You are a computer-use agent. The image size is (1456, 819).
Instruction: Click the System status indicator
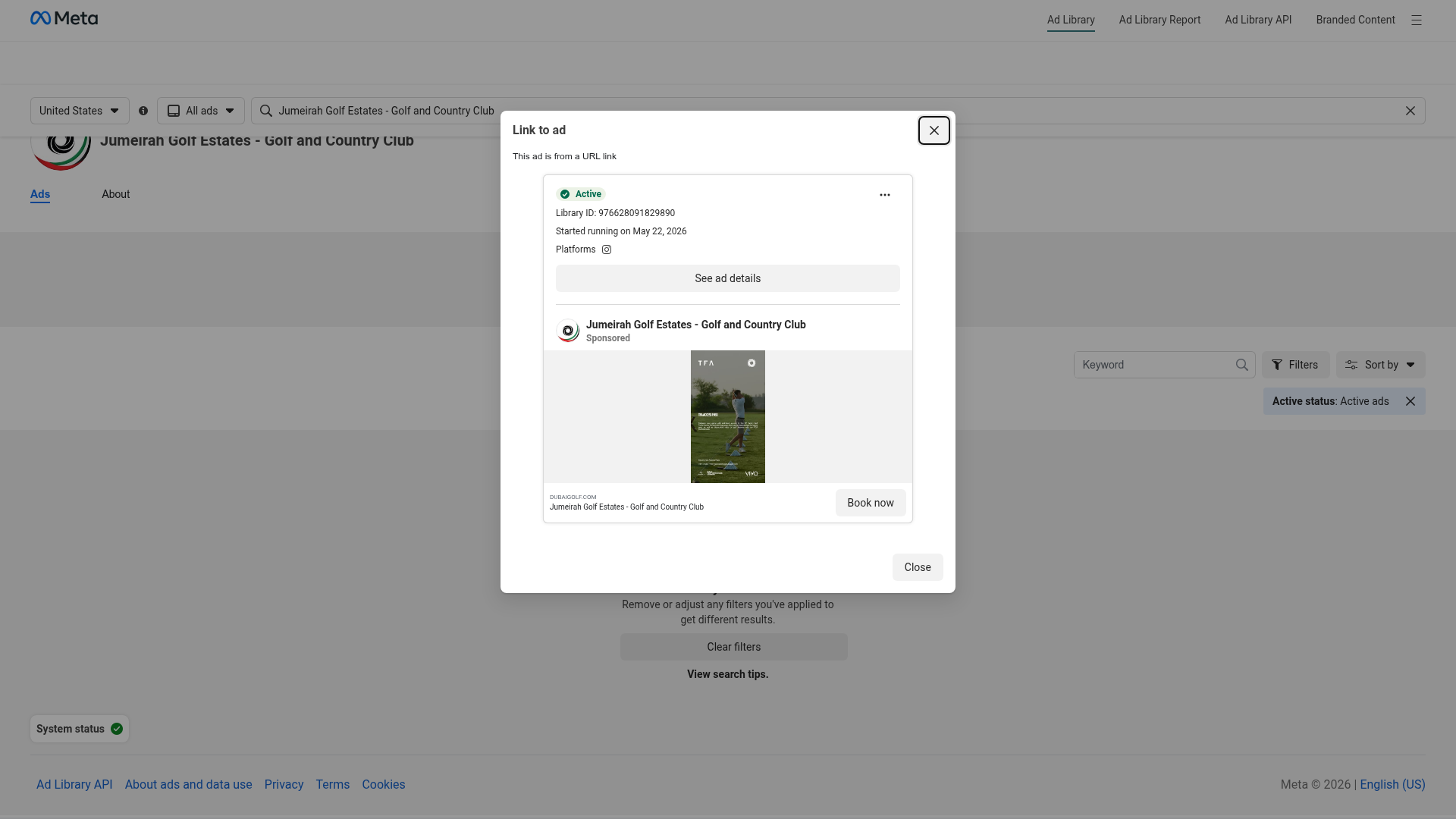[x=80, y=729]
